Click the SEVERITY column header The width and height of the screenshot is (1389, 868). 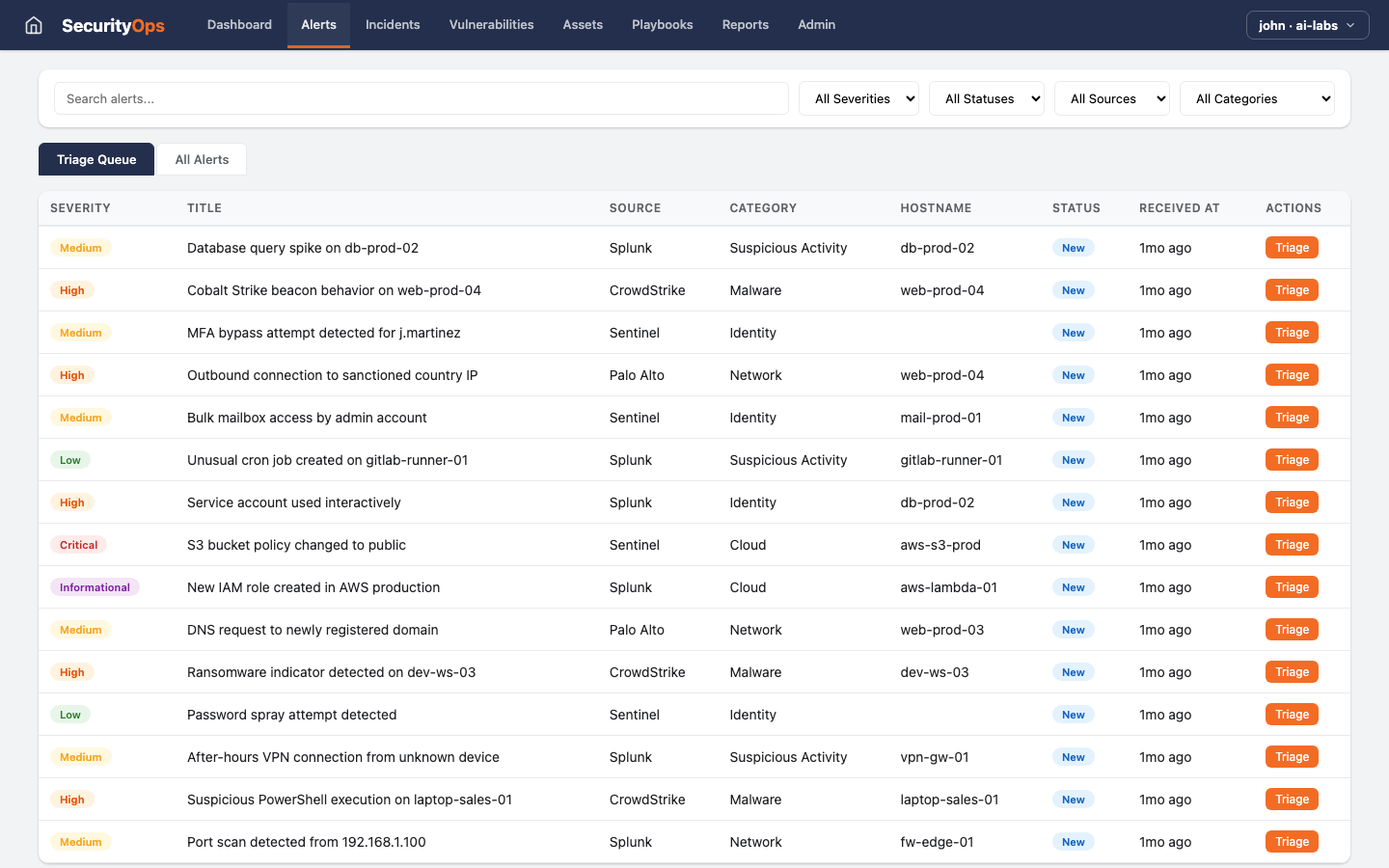(80, 207)
